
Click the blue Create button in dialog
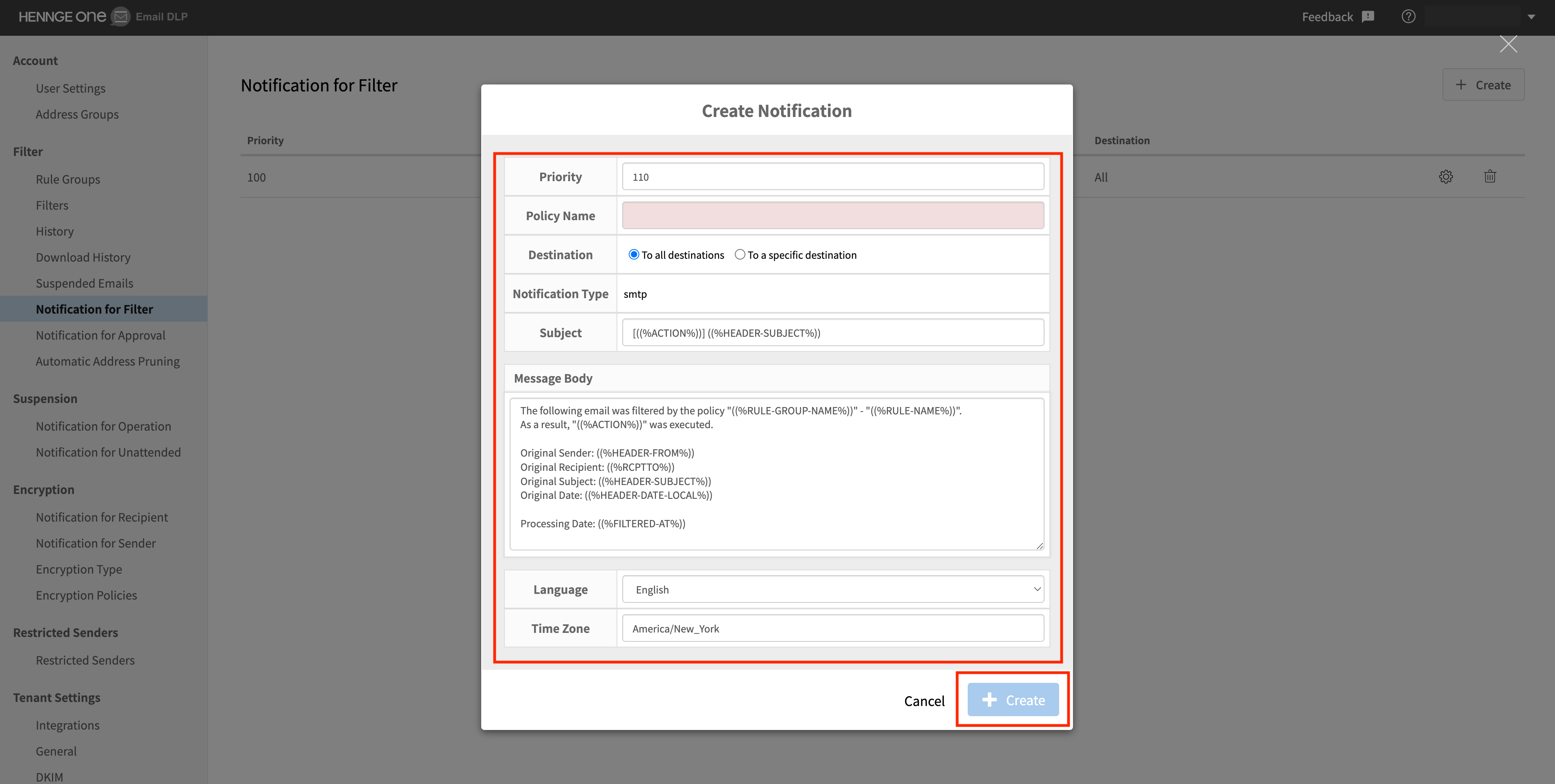[1013, 700]
